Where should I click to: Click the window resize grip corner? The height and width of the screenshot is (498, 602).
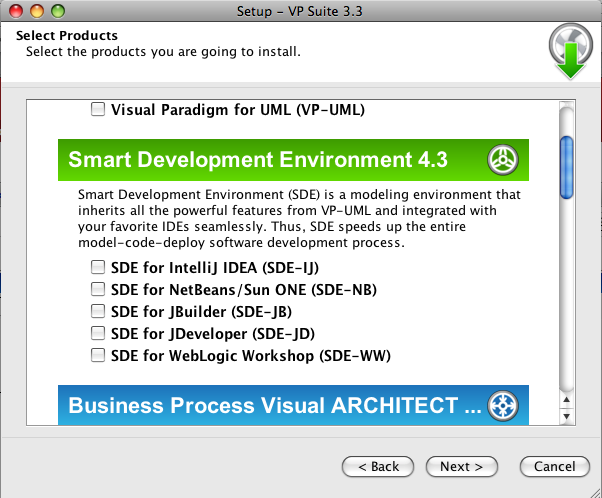(x=596, y=493)
